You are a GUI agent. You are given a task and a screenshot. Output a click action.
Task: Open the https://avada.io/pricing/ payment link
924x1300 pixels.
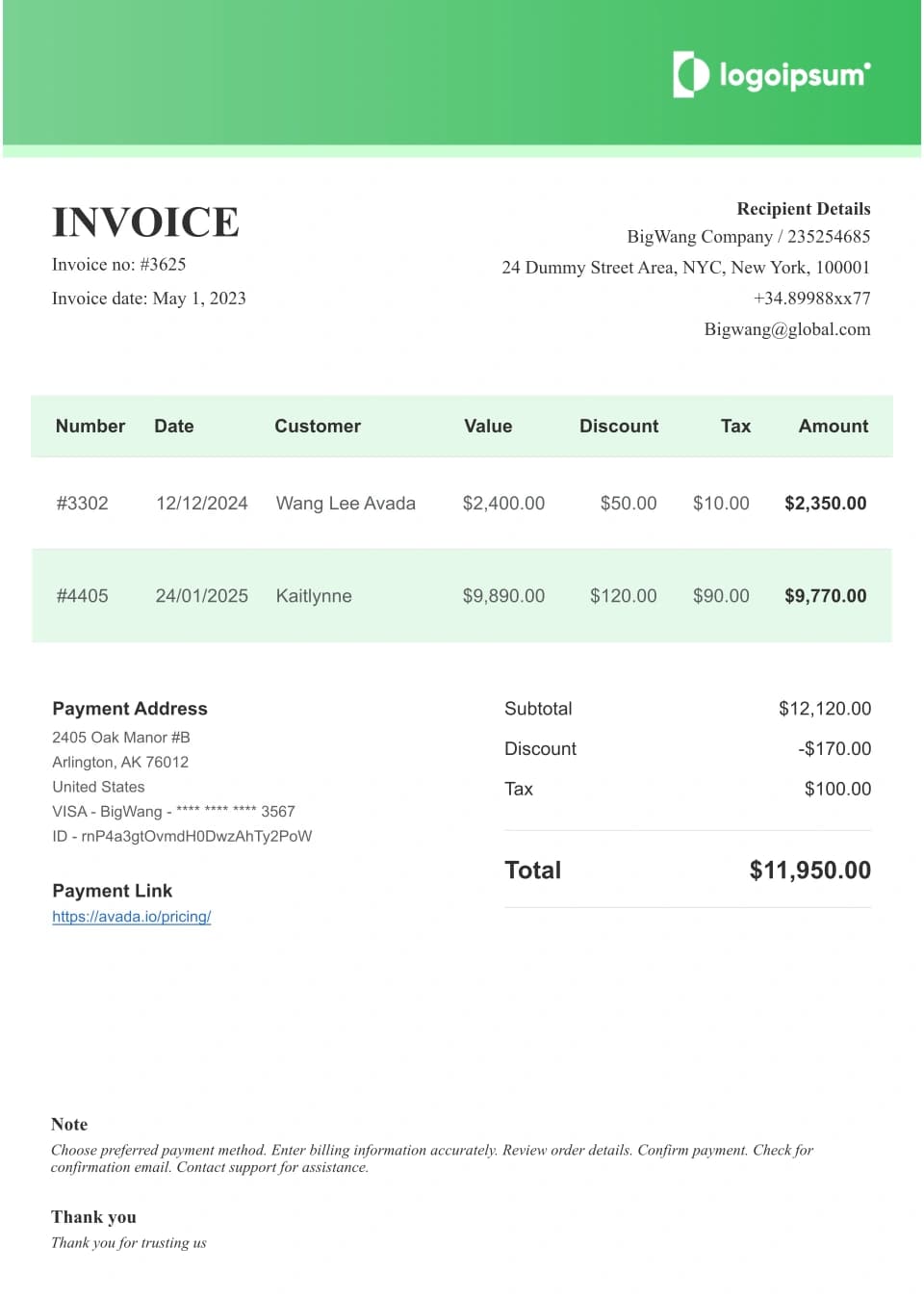point(131,917)
